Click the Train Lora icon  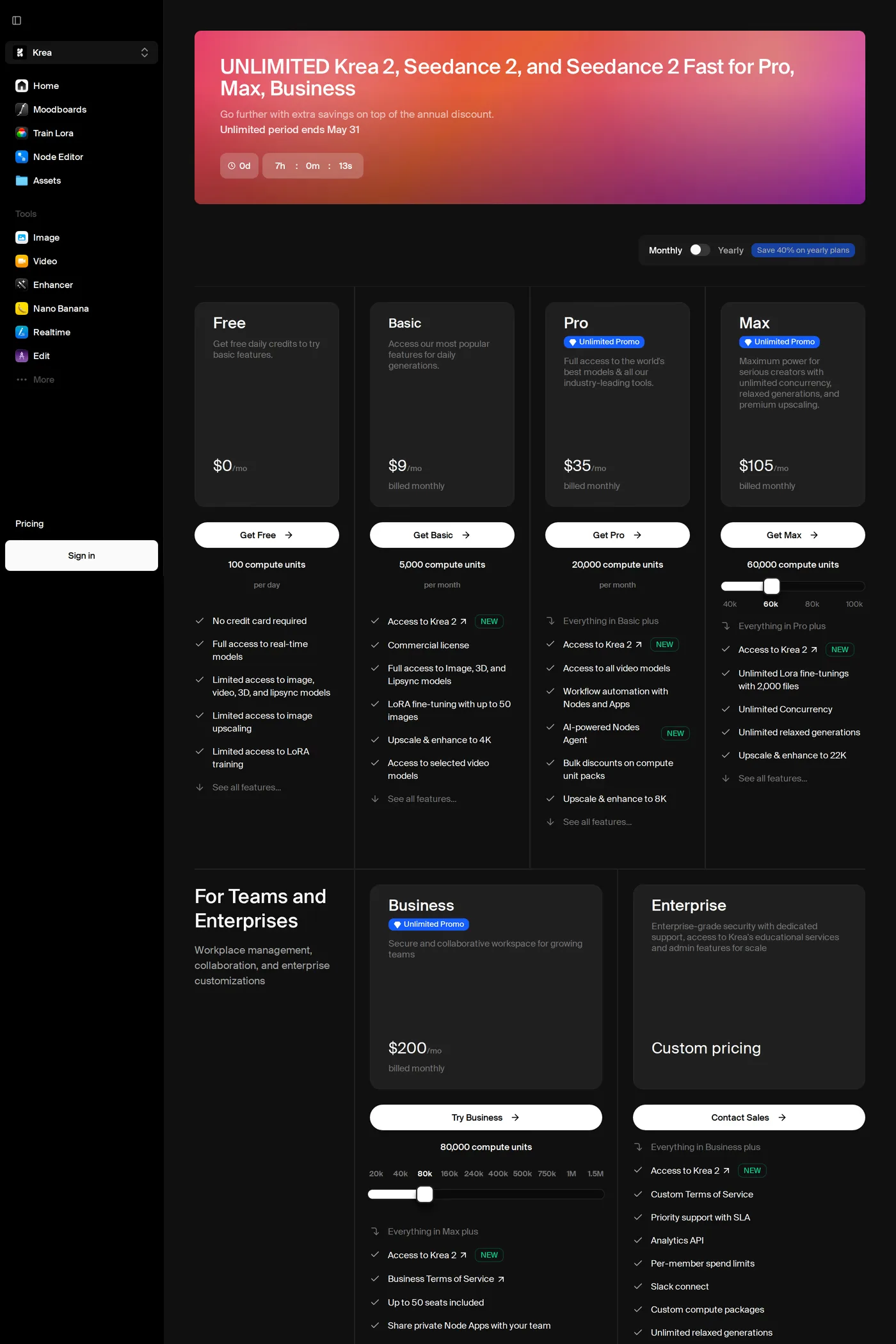point(22,133)
